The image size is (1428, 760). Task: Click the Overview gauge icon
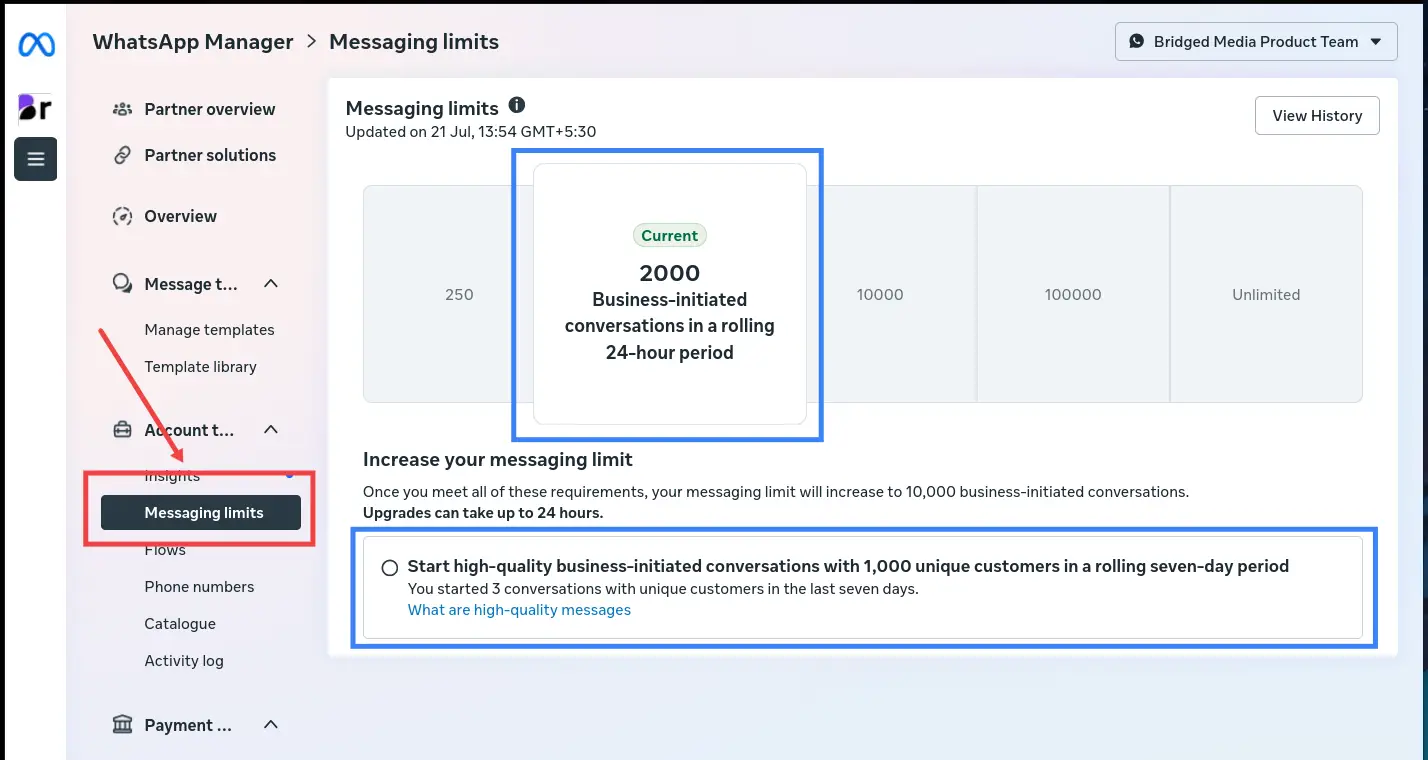click(122, 216)
